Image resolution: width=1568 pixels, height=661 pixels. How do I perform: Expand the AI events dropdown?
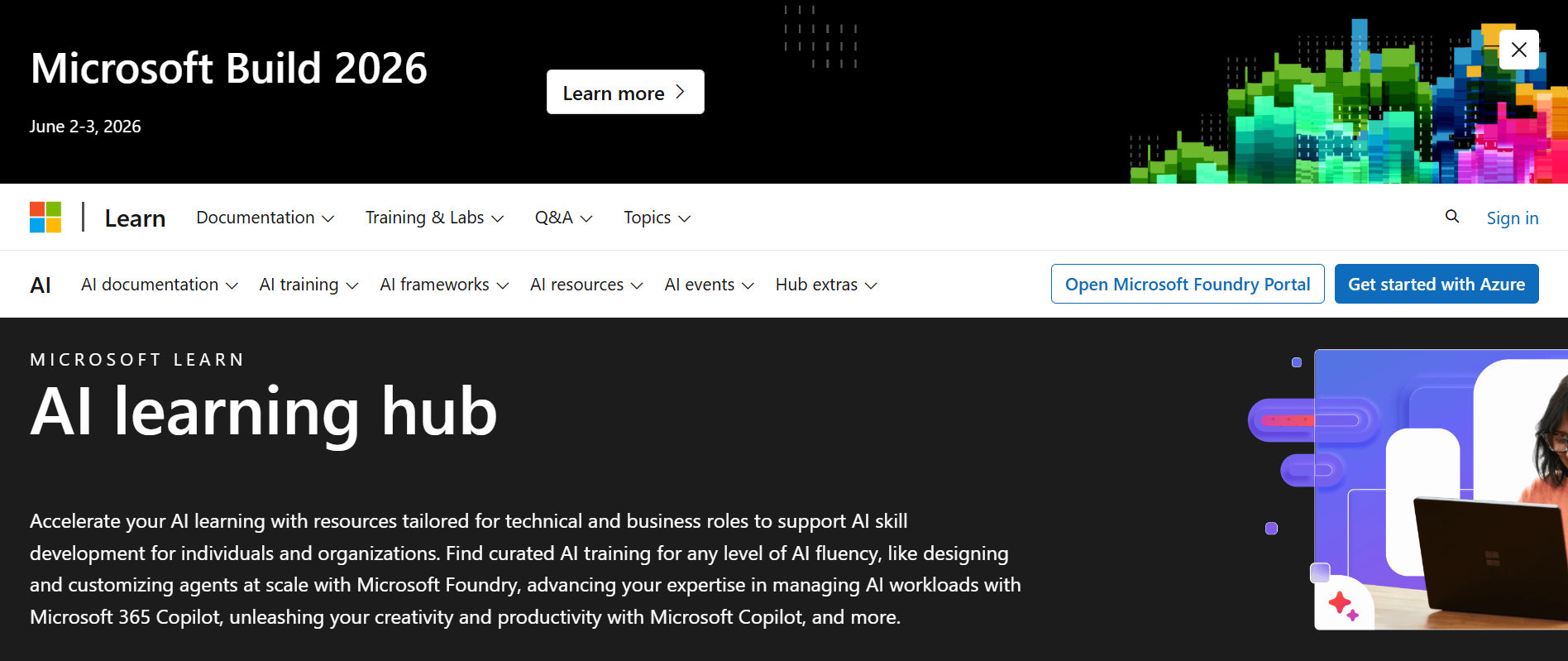[708, 284]
